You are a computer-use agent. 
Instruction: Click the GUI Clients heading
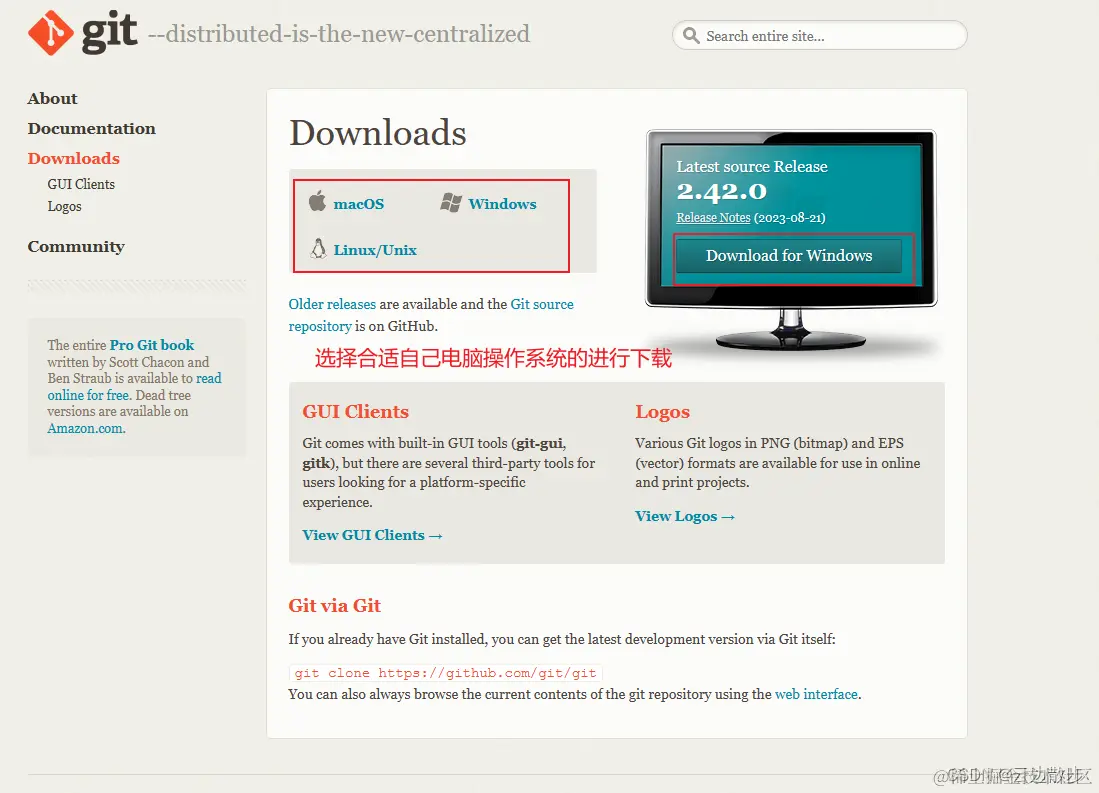(355, 412)
